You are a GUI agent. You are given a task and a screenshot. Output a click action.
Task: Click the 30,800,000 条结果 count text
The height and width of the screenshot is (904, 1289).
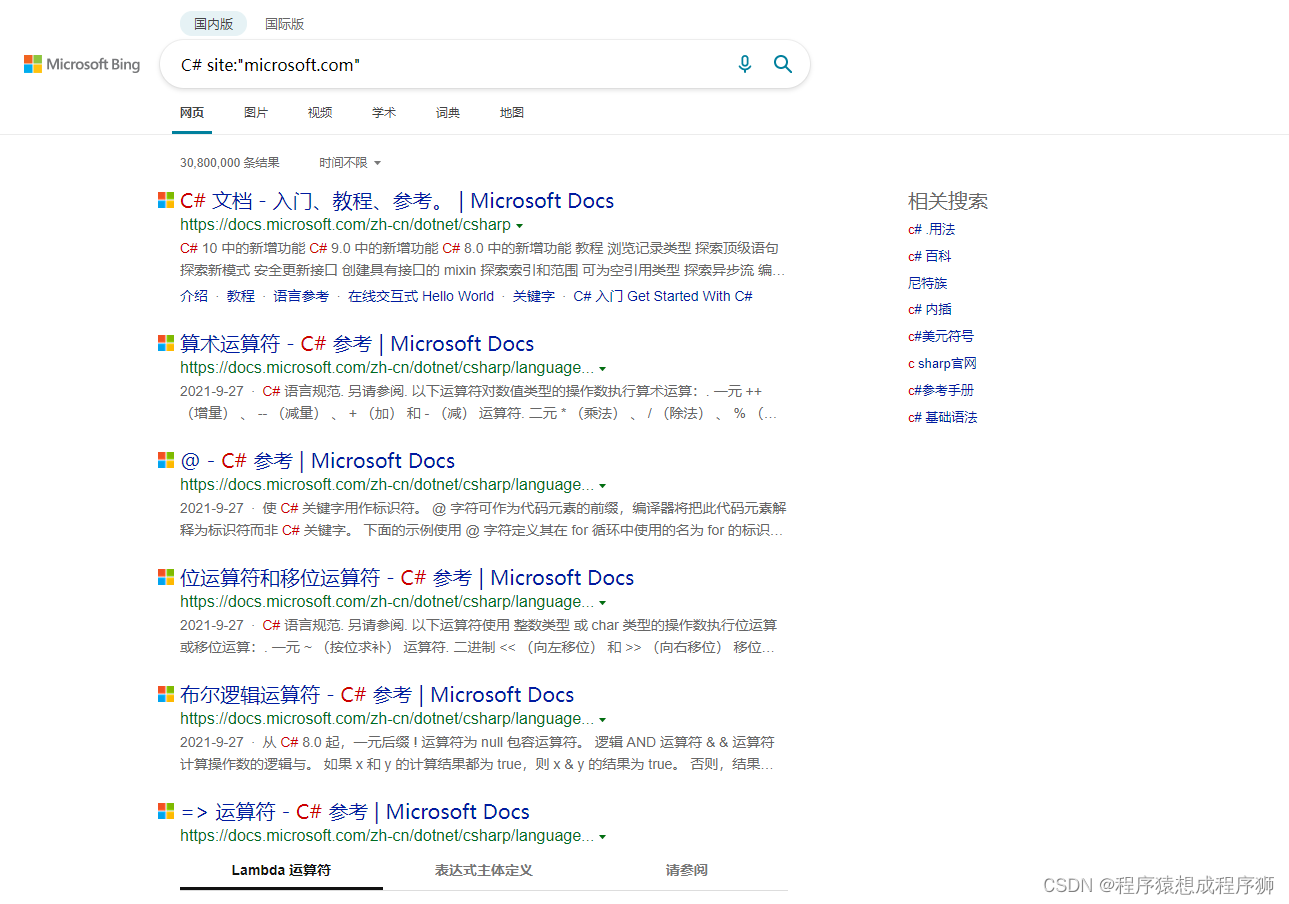230,162
